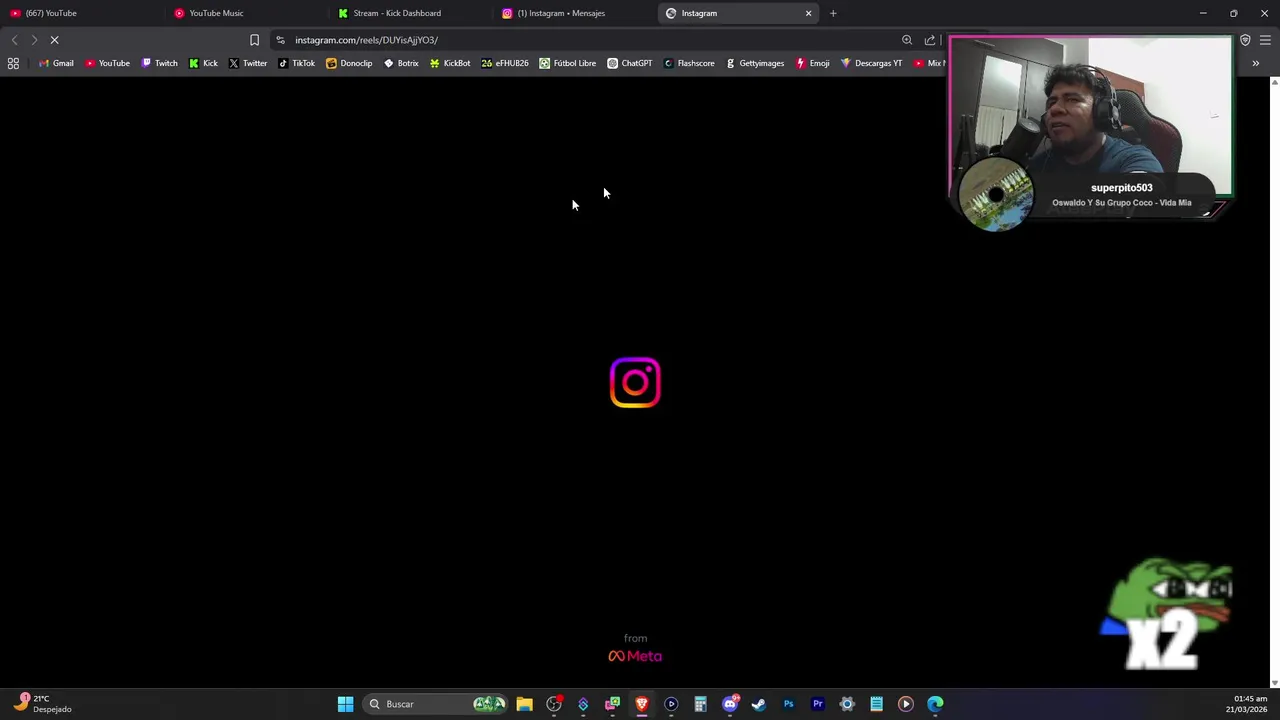Image resolution: width=1280 pixels, height=720 pixels.
Task: Go back to previous page
Action: click(14, 40)
